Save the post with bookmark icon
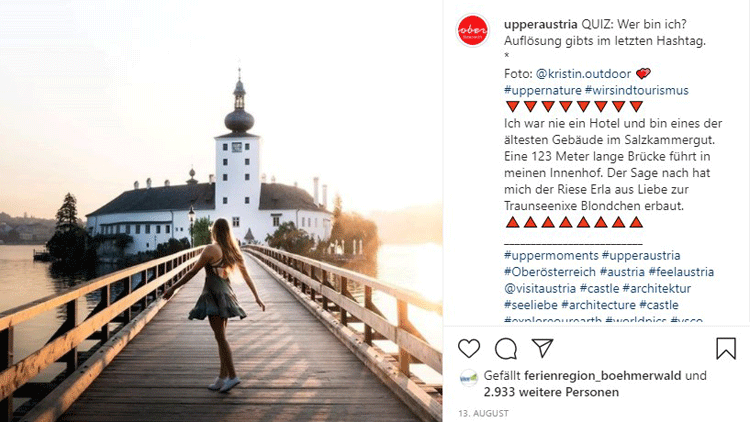The height and width of the screenshot is (422, 750). pos(726,348)
